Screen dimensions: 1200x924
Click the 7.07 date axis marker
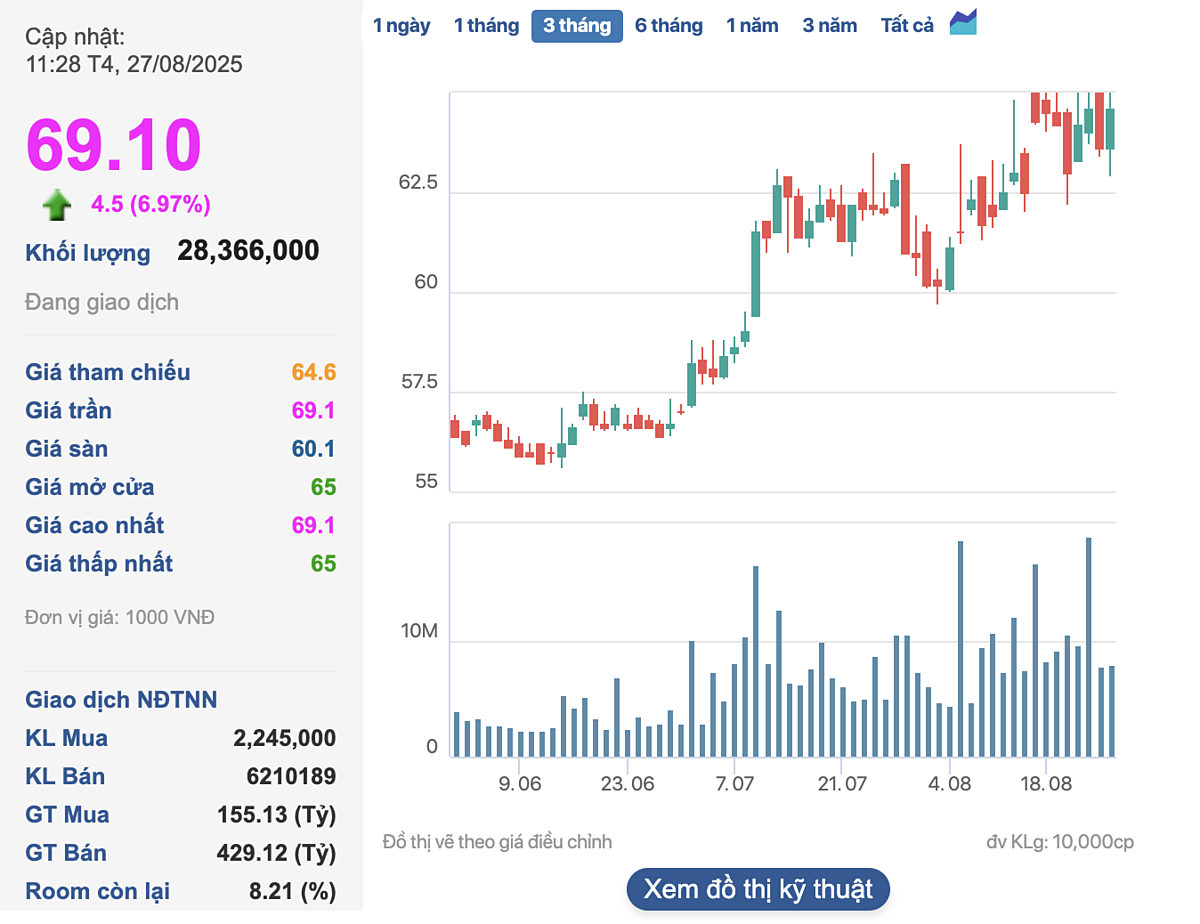pos(734,784)
